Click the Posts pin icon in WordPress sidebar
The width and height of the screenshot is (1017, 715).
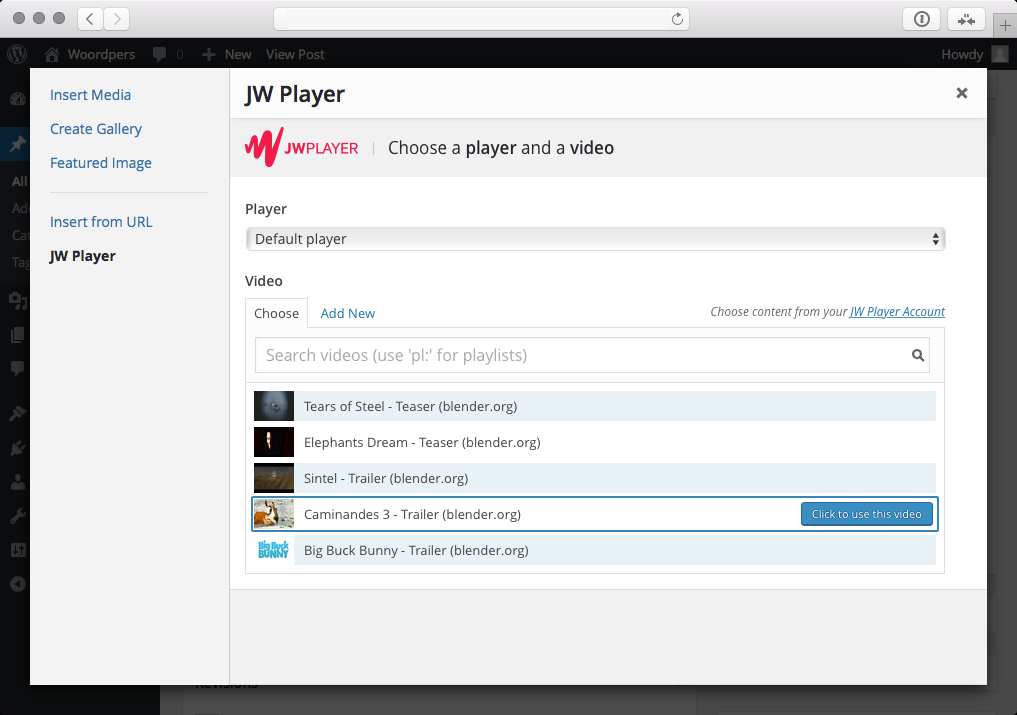coord(18,143)
